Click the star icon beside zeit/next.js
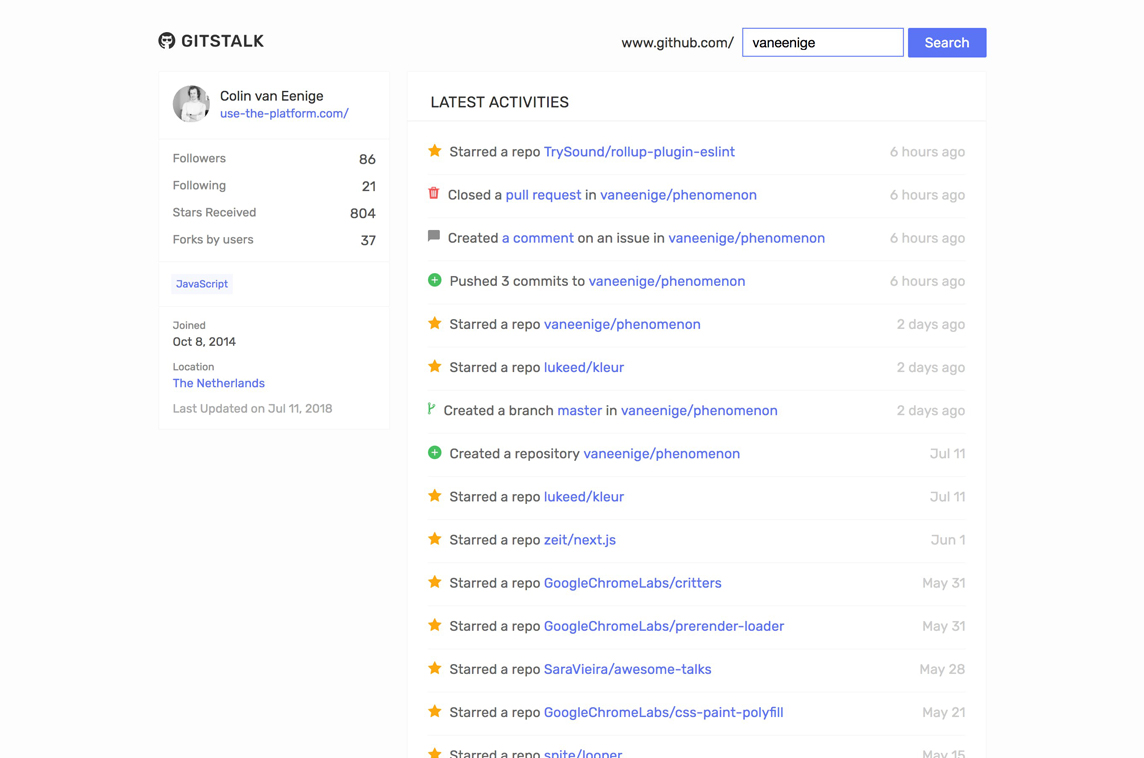Viewport: 1144px width, 758px height. coord(435,539)
